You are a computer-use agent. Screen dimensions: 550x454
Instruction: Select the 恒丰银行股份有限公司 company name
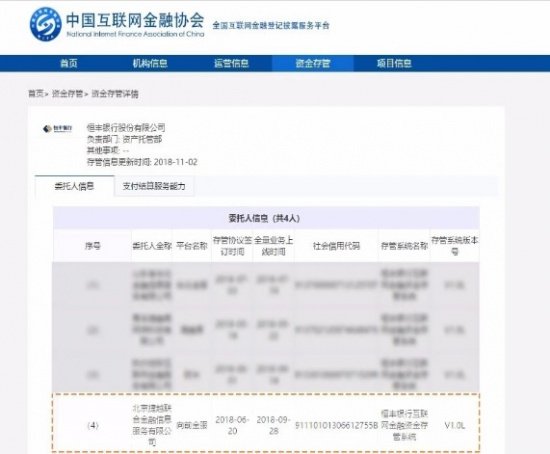click(x=126, y=128)
